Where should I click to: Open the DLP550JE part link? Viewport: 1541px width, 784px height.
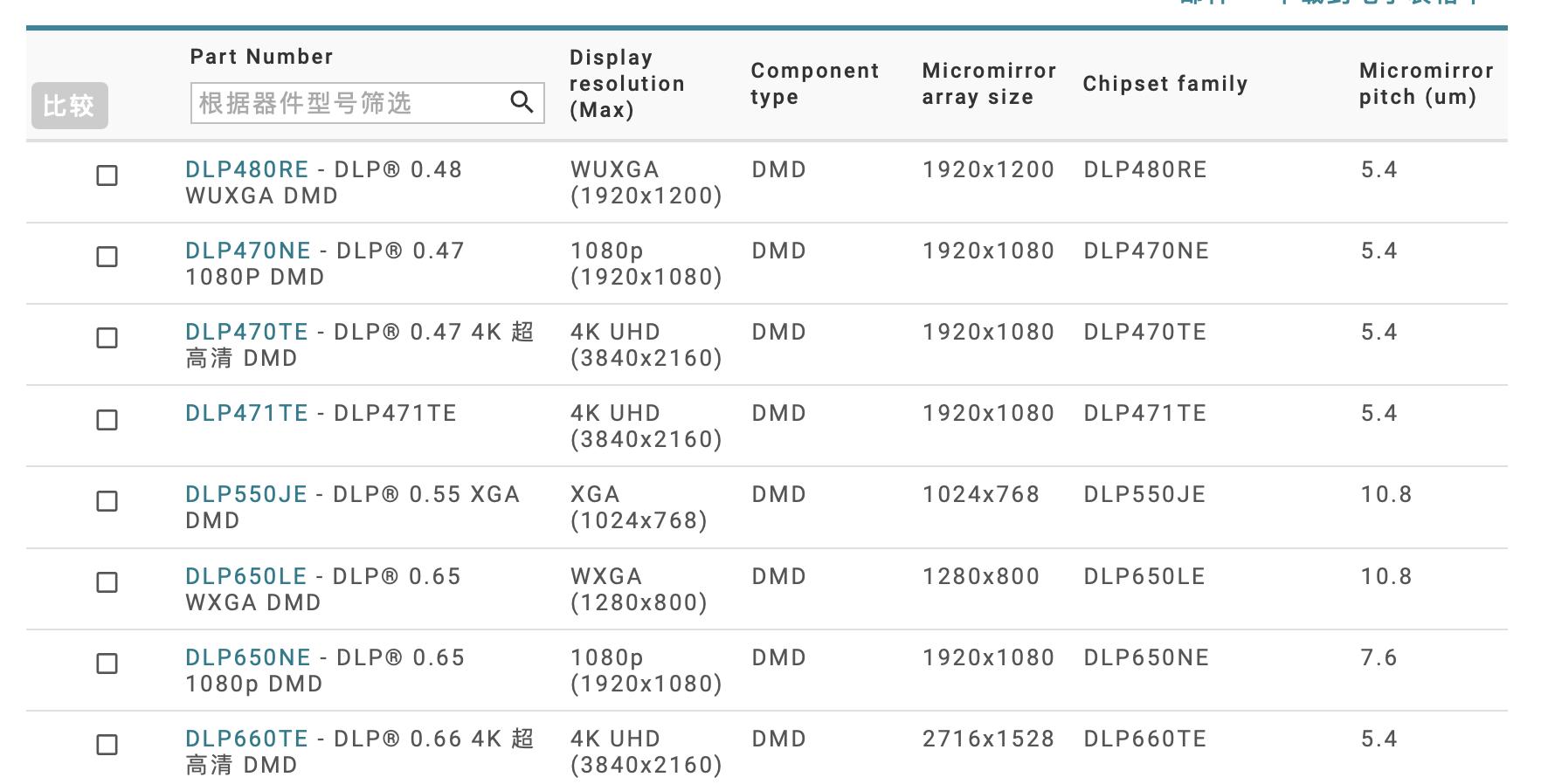click(245, 494)
